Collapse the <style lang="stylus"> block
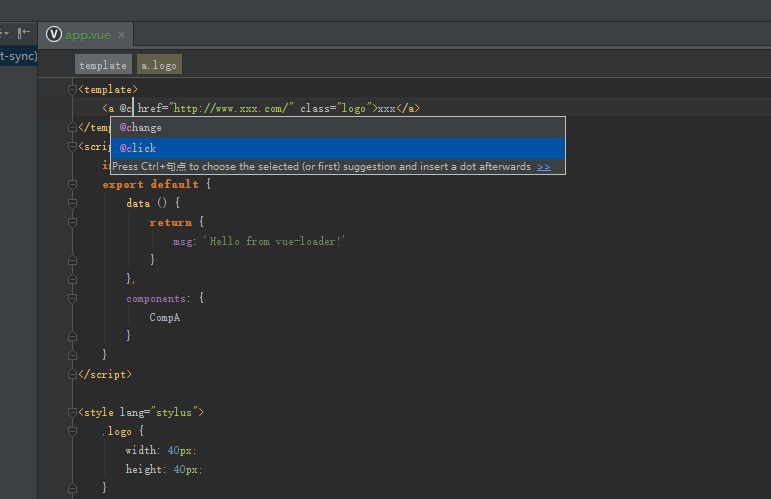Screen dimensions: 771x499 click(x=72, y=412)
